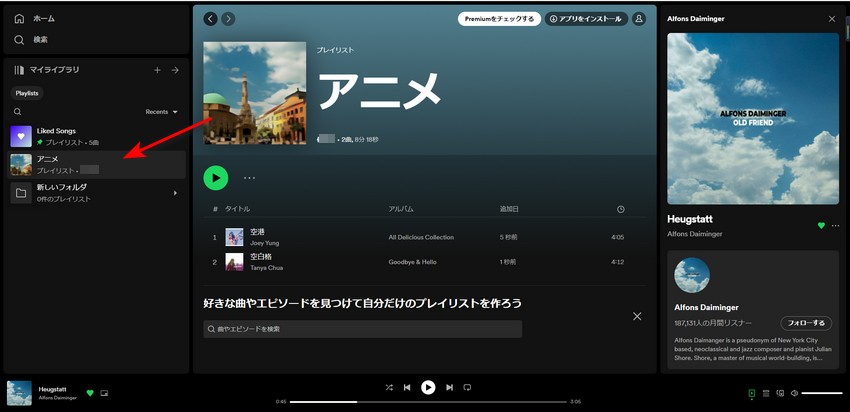Click Old Friend album art in panel

[x=753, y=119]
